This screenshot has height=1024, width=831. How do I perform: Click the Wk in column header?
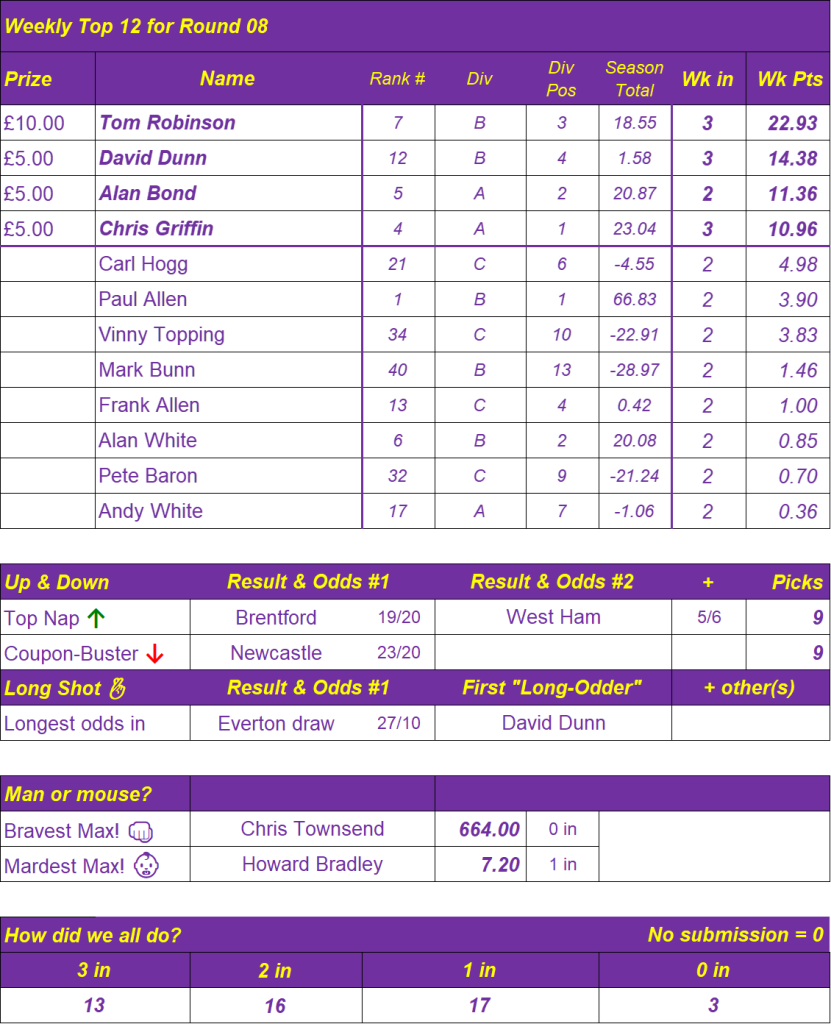tap(708, 79)
